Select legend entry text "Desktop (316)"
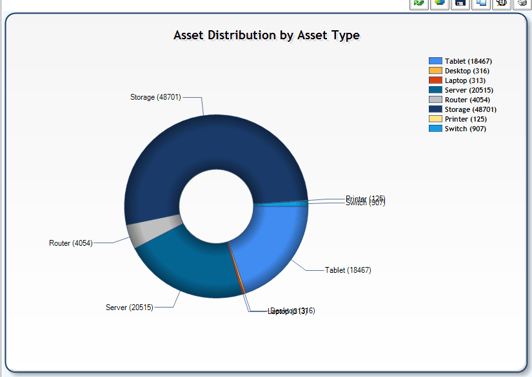Image resolution: width=532 pixels, height=377 pixels. [467, 71]
